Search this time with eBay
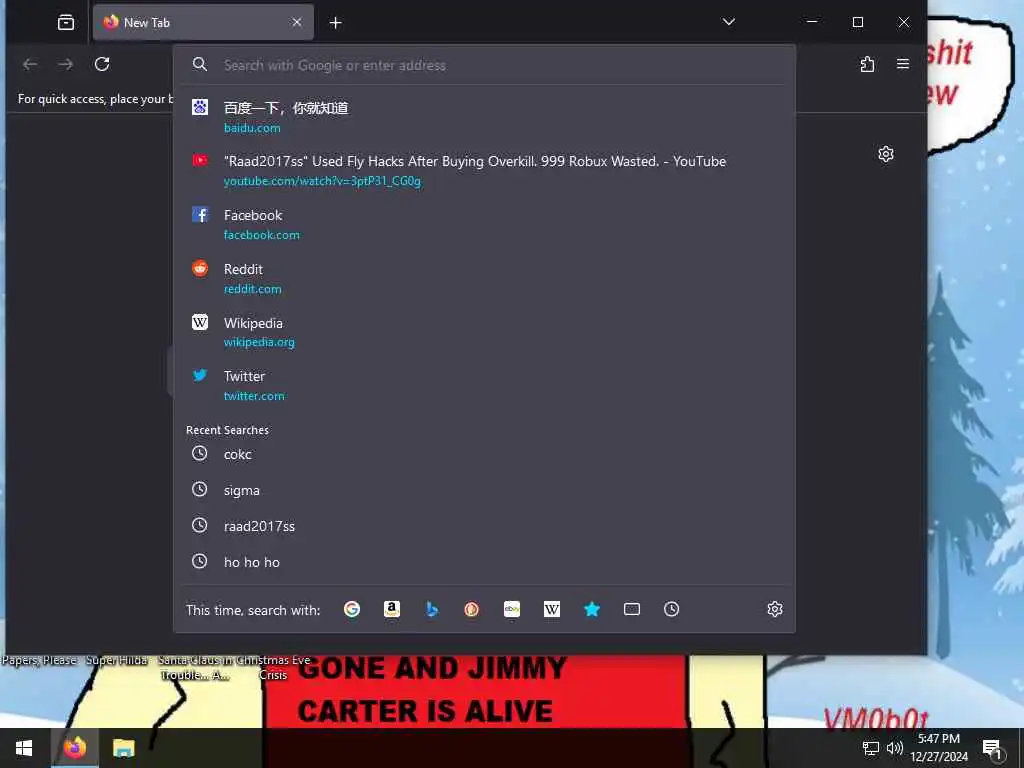 click(512, 609)
